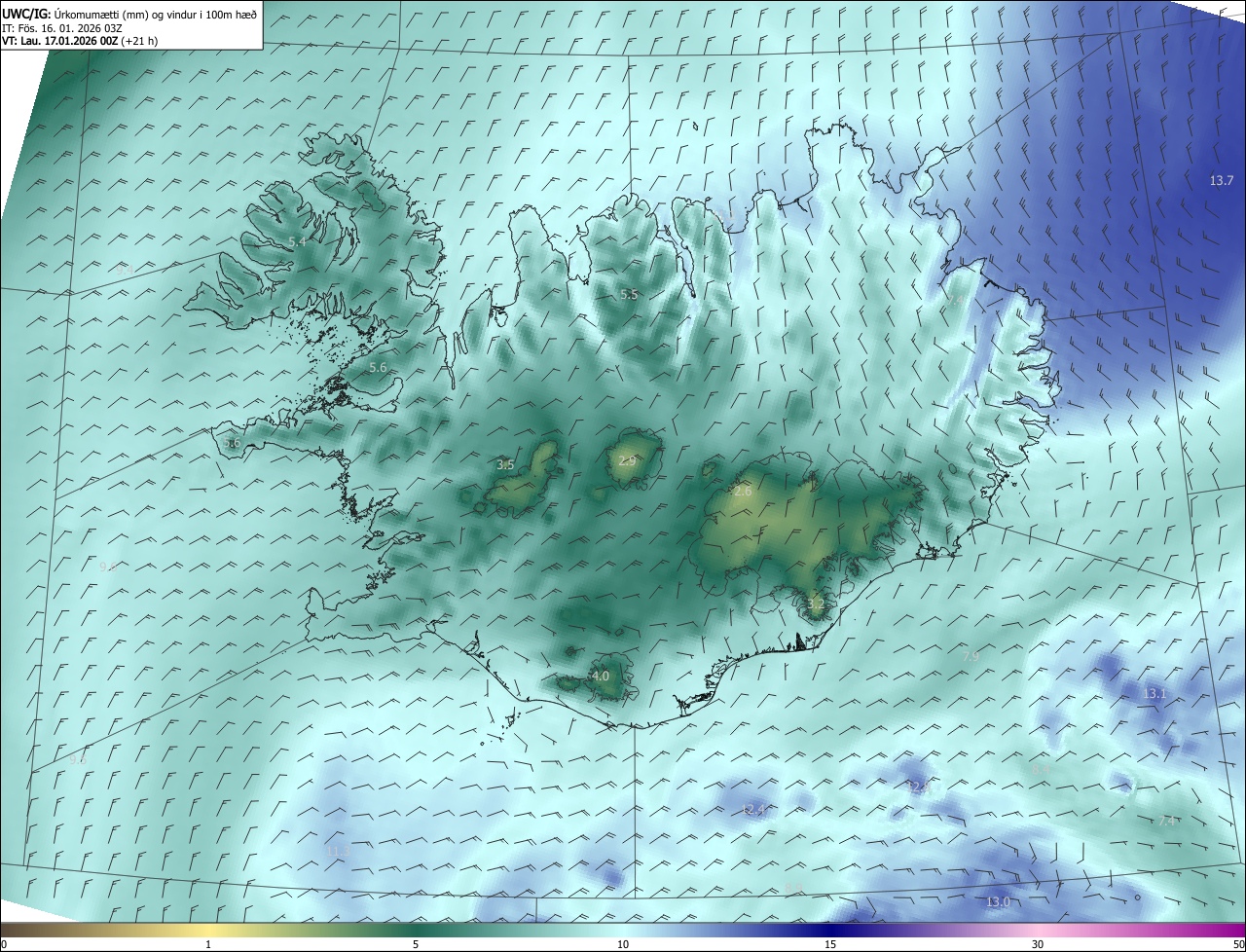Viewport: 1246px width, 952px height.
Task: Click the 11.3 value label in the southwest sea
Action: coord(338,852)
